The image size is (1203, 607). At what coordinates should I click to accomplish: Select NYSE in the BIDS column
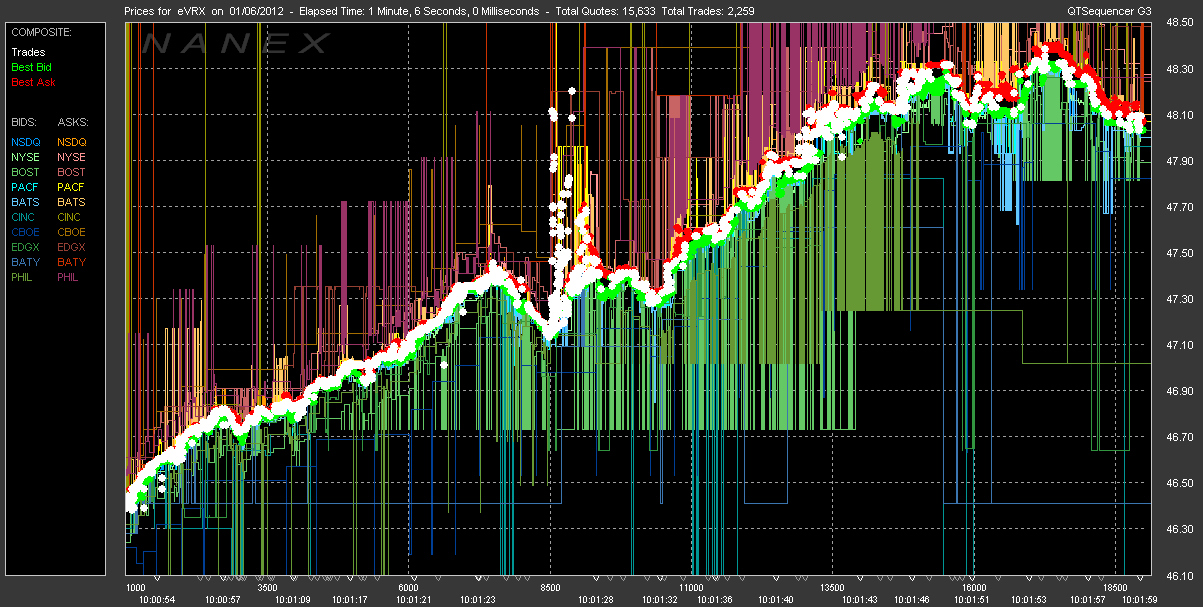click(x=25, y=157)
